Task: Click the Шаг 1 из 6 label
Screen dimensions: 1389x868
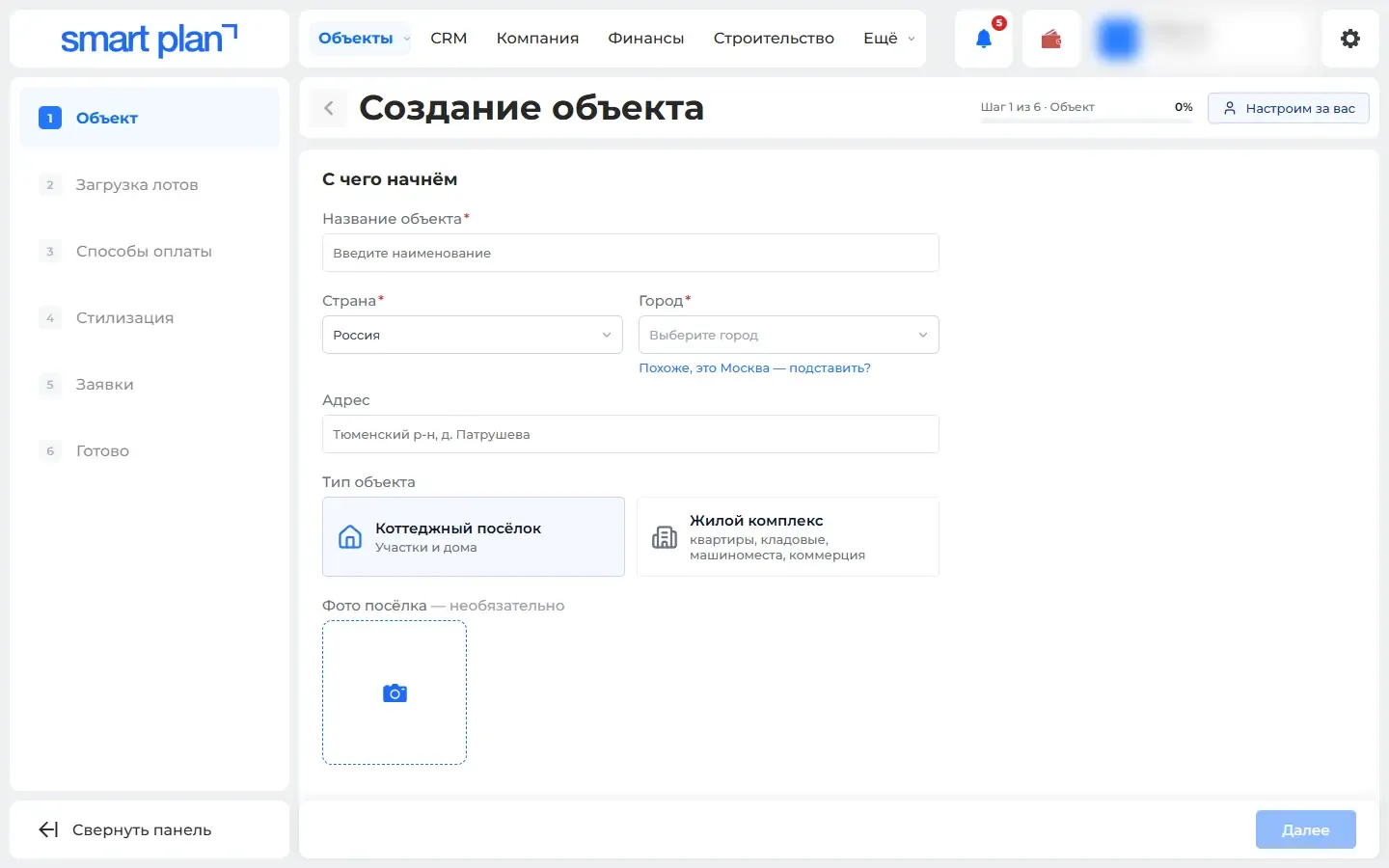Action: click(x=1038, y=107)
